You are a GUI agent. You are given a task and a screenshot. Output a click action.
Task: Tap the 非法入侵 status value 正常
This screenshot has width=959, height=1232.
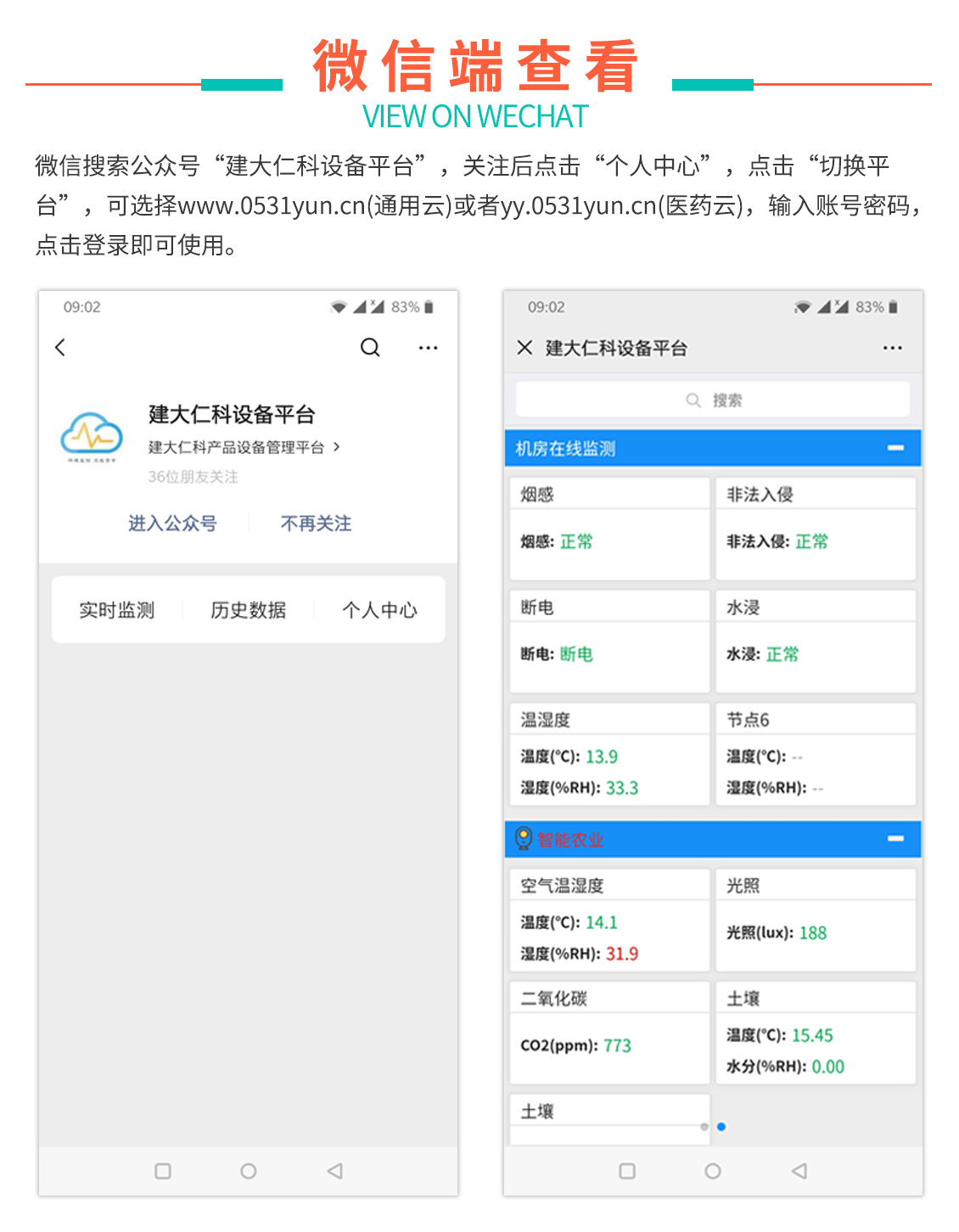812,541
